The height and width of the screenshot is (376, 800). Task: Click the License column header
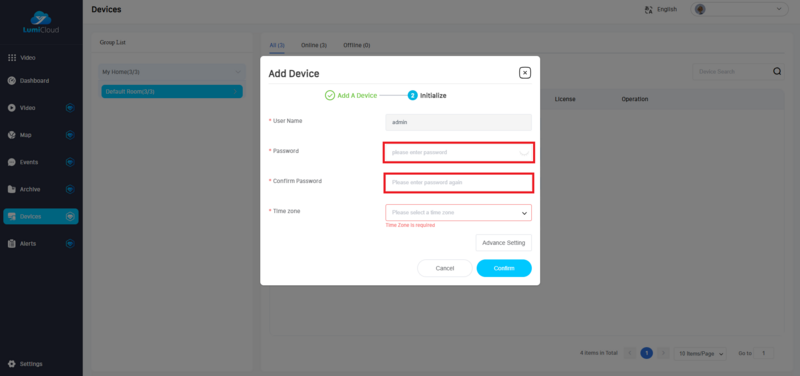pos(565,99)
